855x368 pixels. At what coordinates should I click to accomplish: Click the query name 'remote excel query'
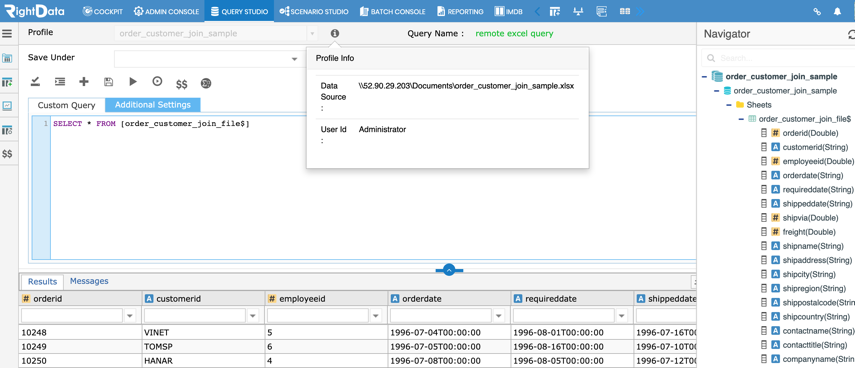click(514, 33)
